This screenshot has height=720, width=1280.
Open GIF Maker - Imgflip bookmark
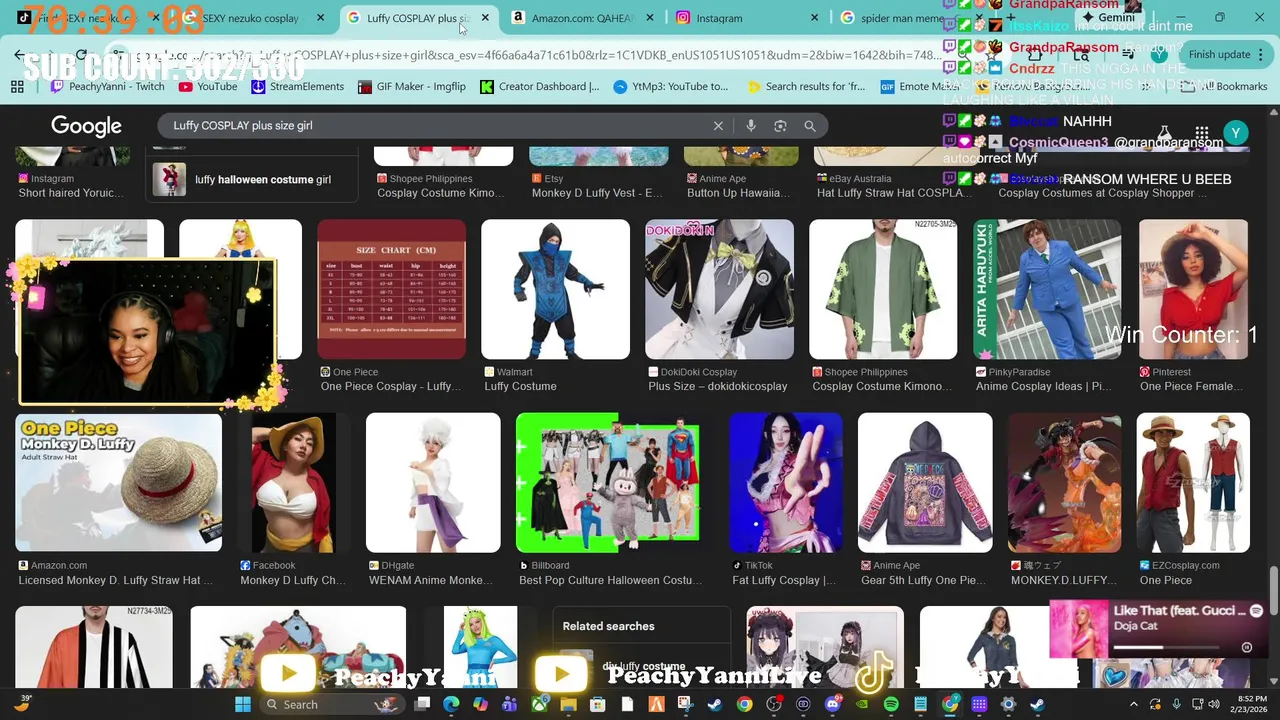[412, 87]
